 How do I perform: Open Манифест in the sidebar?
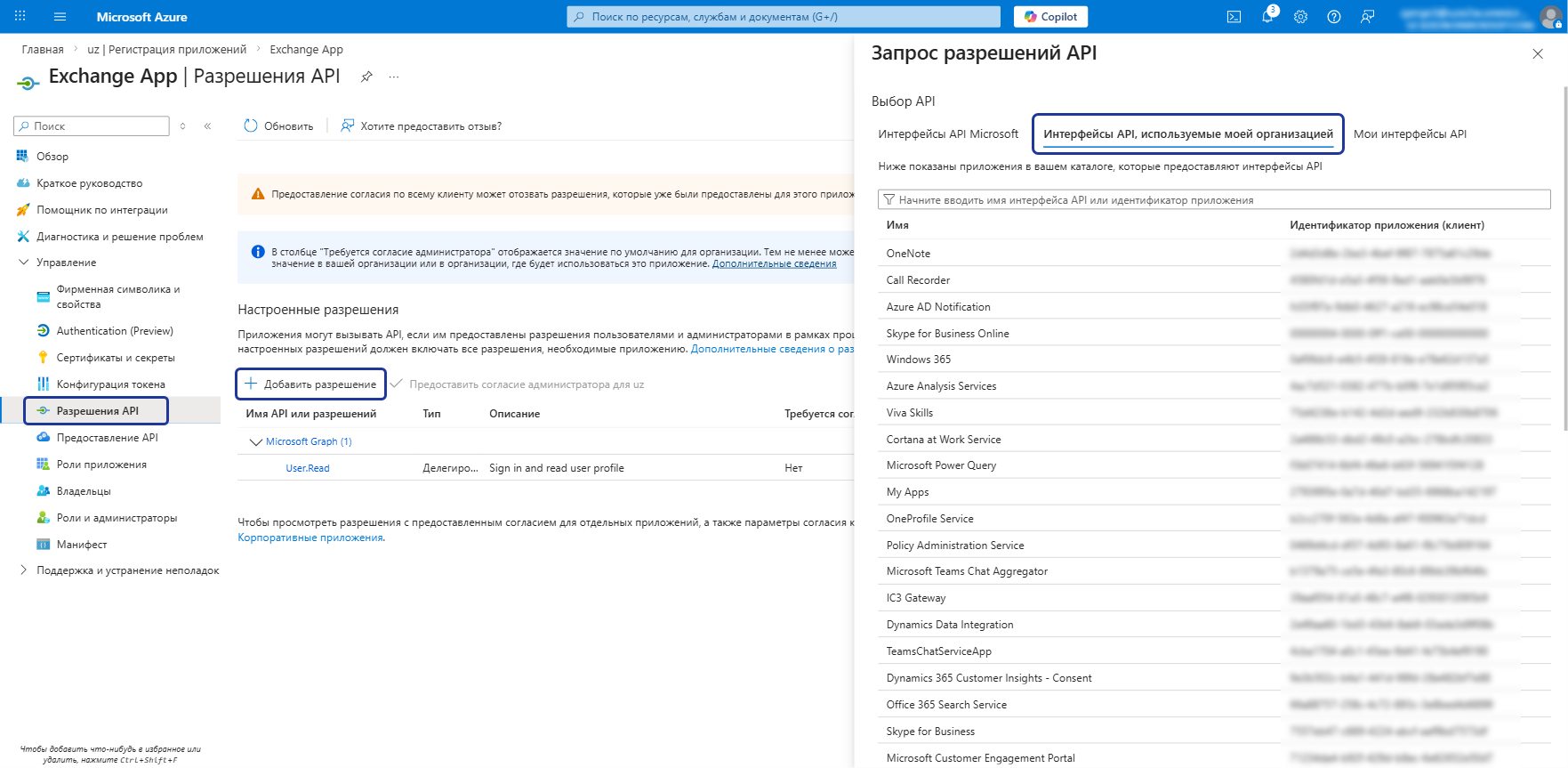[x=82, y=545]
